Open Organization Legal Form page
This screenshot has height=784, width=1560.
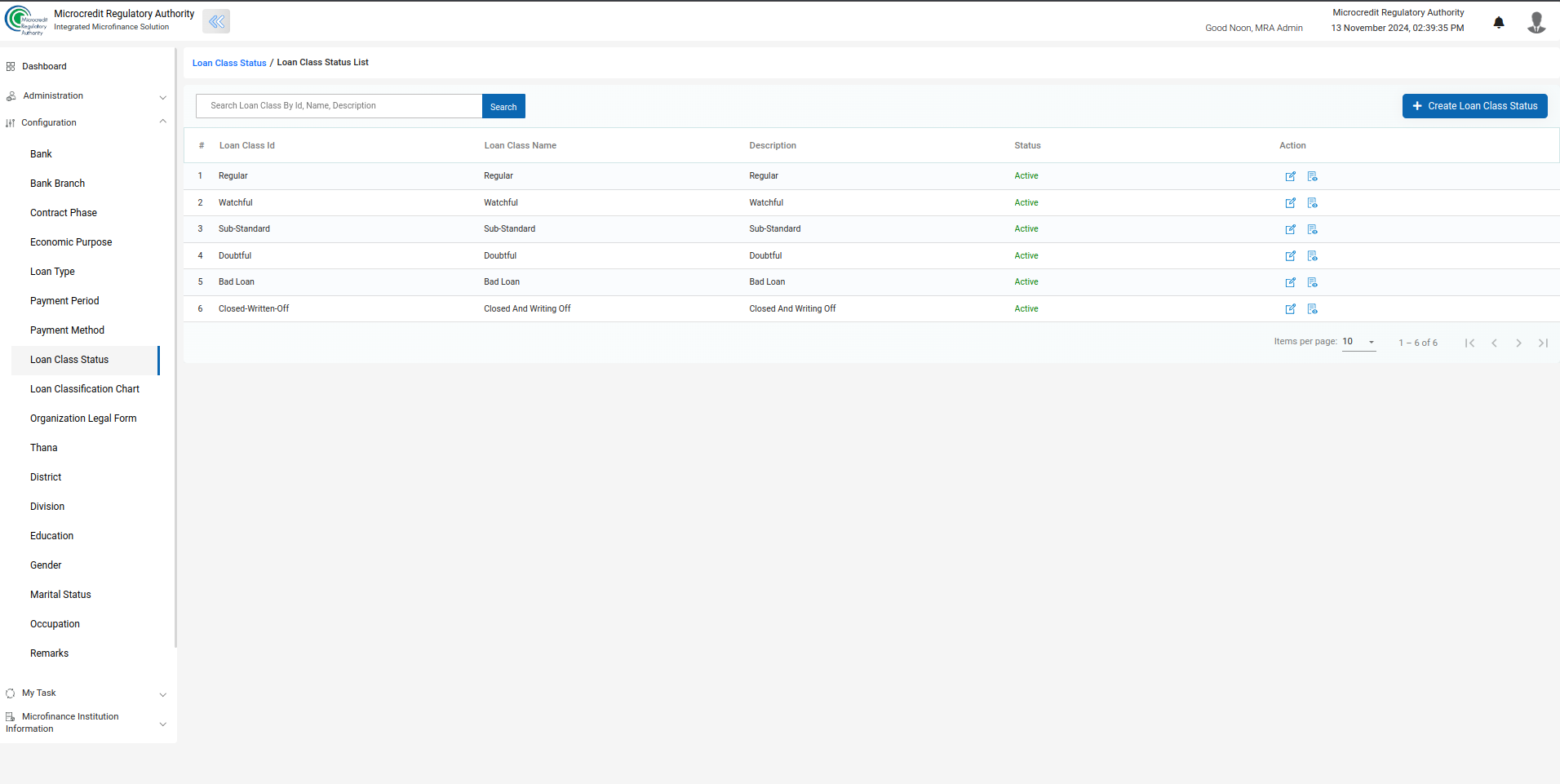pos(85,419)
